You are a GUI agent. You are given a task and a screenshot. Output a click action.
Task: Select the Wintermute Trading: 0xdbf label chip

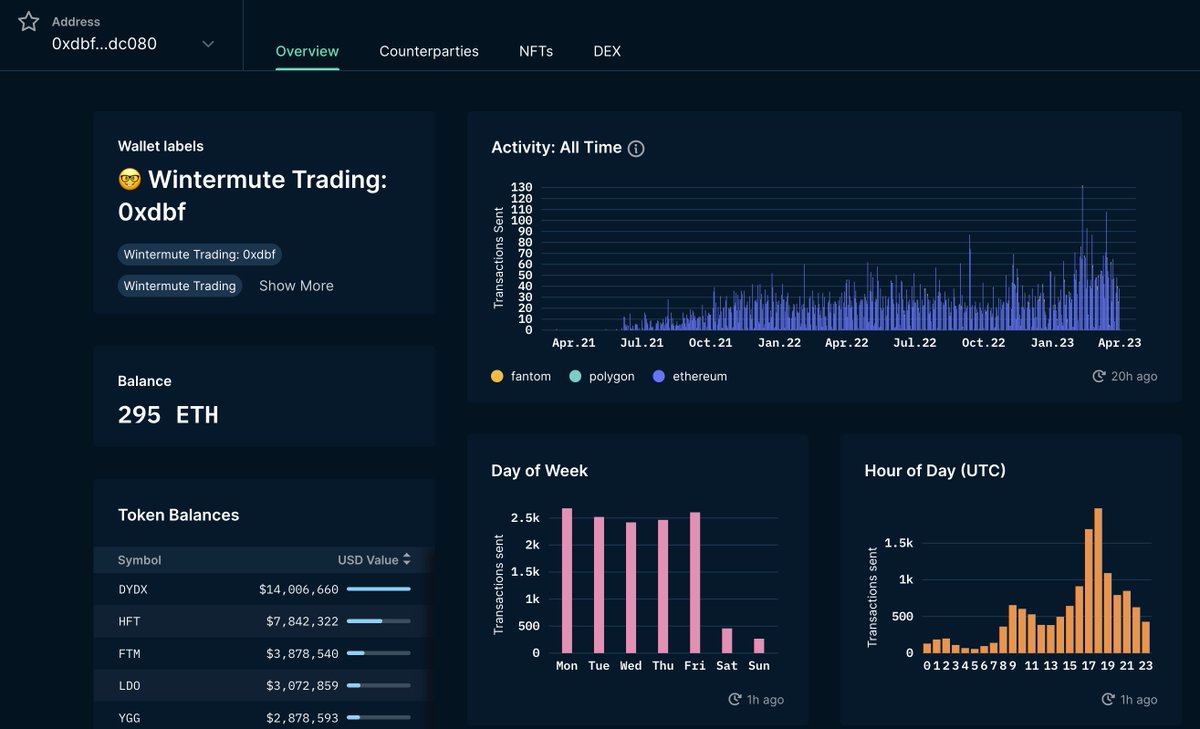click(x=199, y=254)
